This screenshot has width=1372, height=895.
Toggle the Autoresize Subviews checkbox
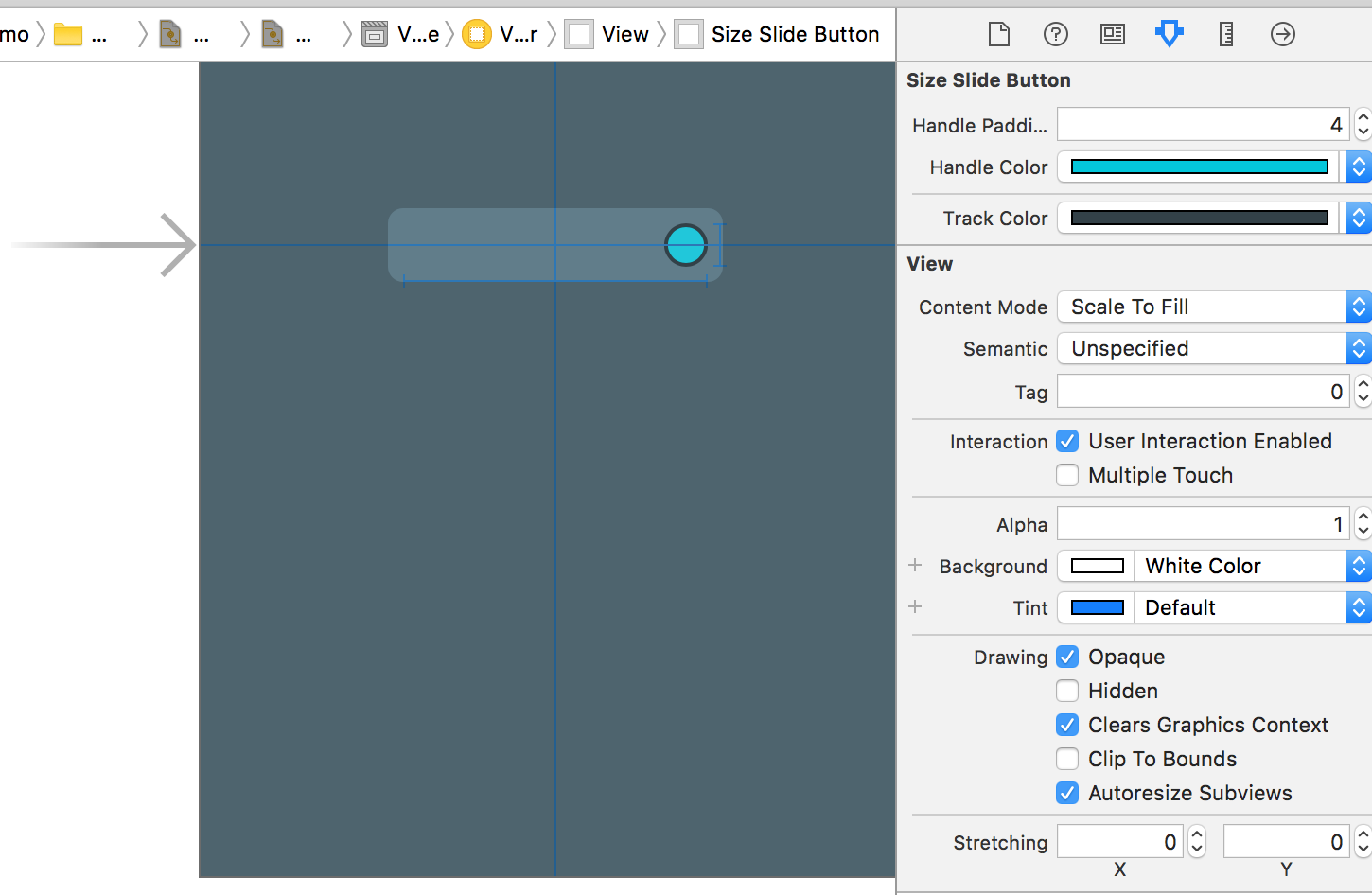(1067, 793)
